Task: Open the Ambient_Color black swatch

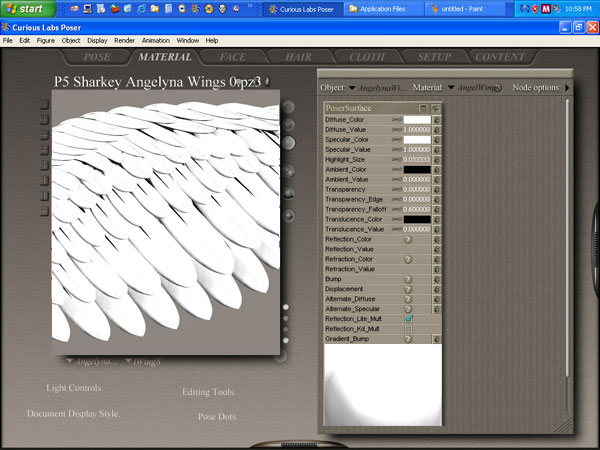Action: 417,170
